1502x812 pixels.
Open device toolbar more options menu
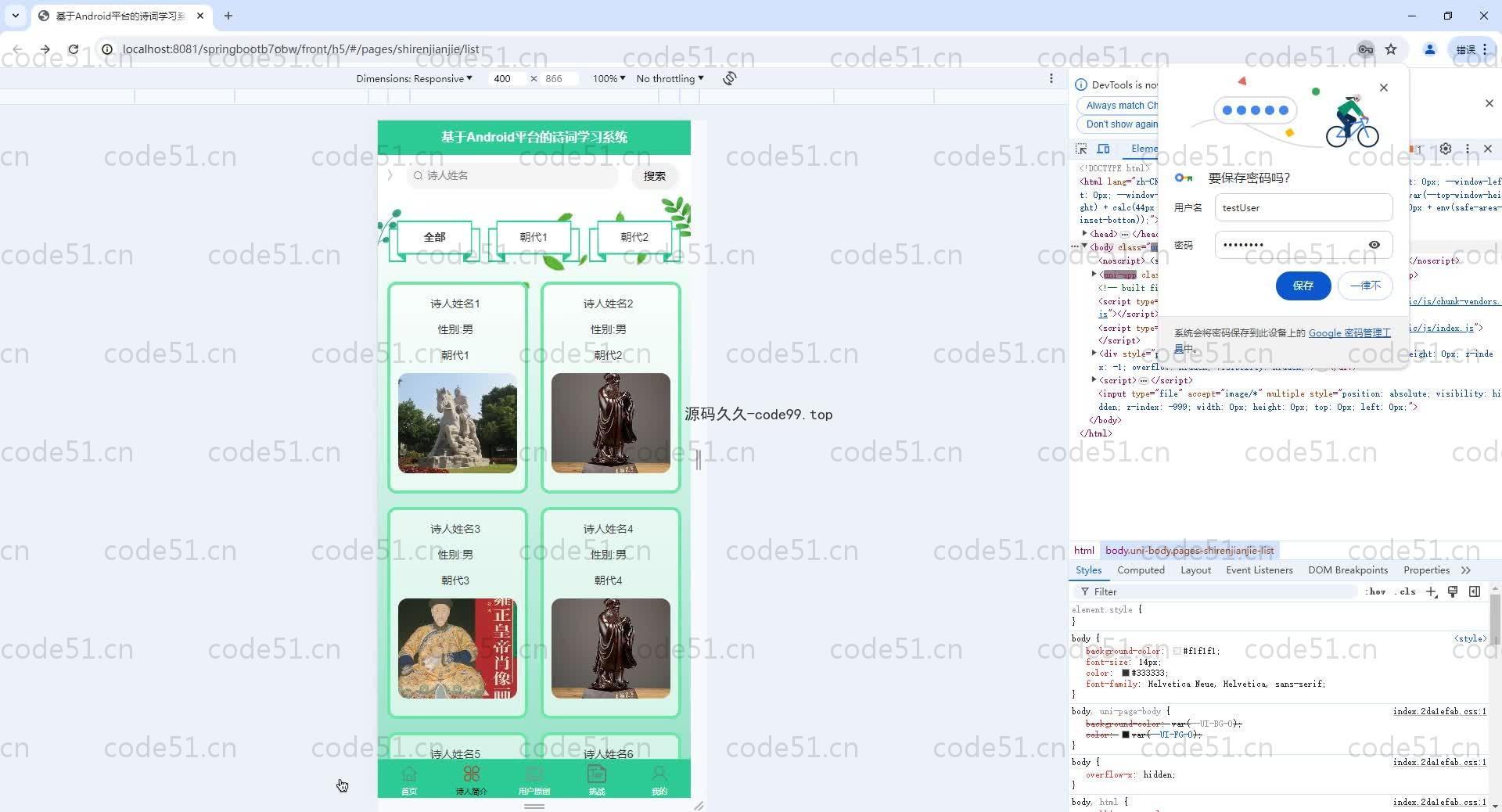pyautogui.click(x=1051, y=78)
